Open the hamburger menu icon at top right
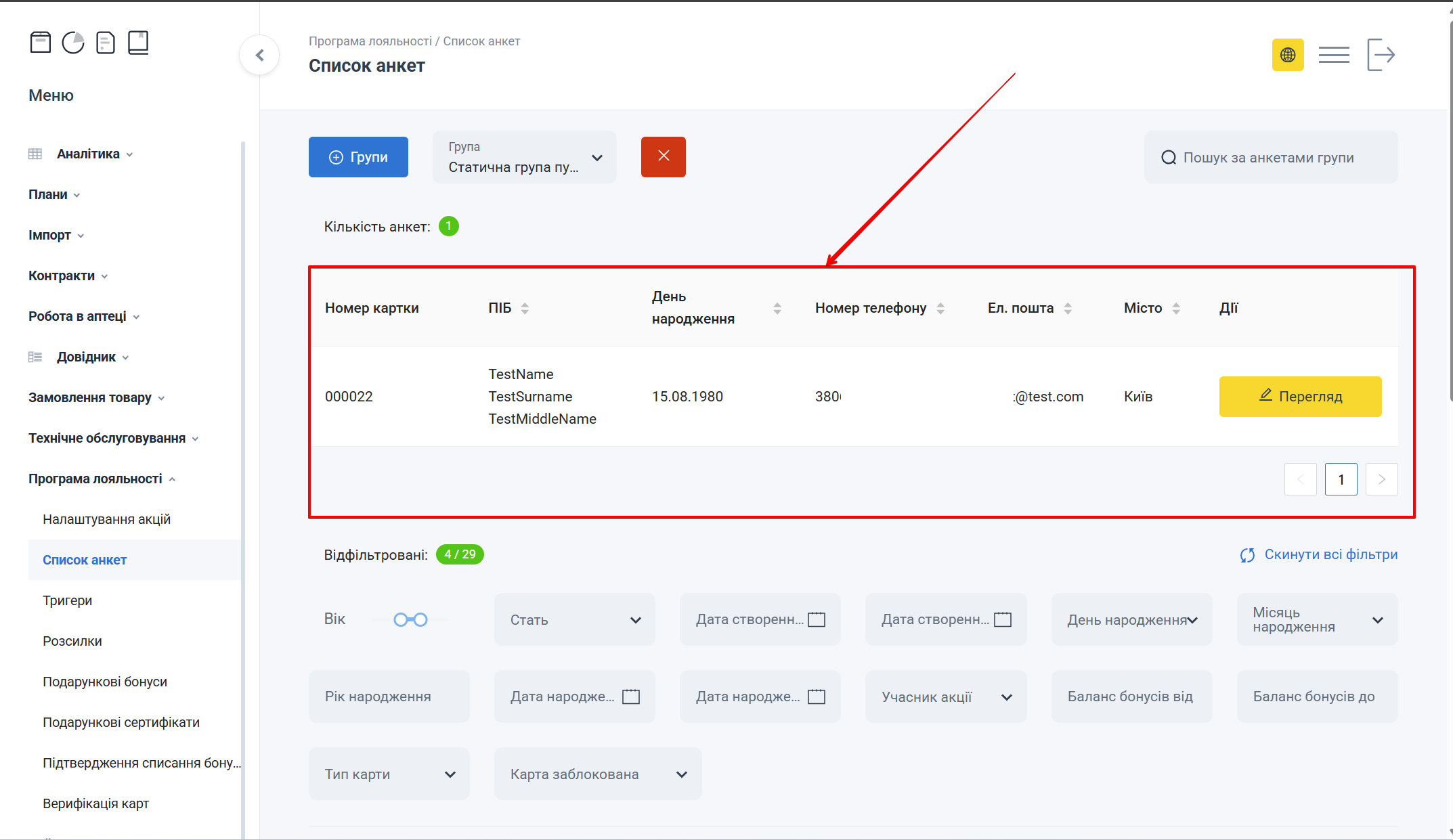This screenshot has height=840, width=1453. pyautogui.click(x=1334, y=55)
